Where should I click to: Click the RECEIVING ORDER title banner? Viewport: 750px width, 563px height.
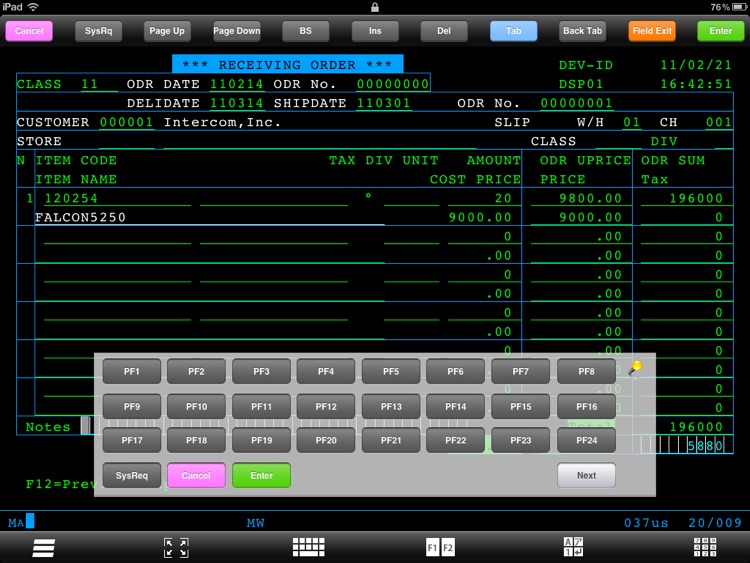click(287, 64)
